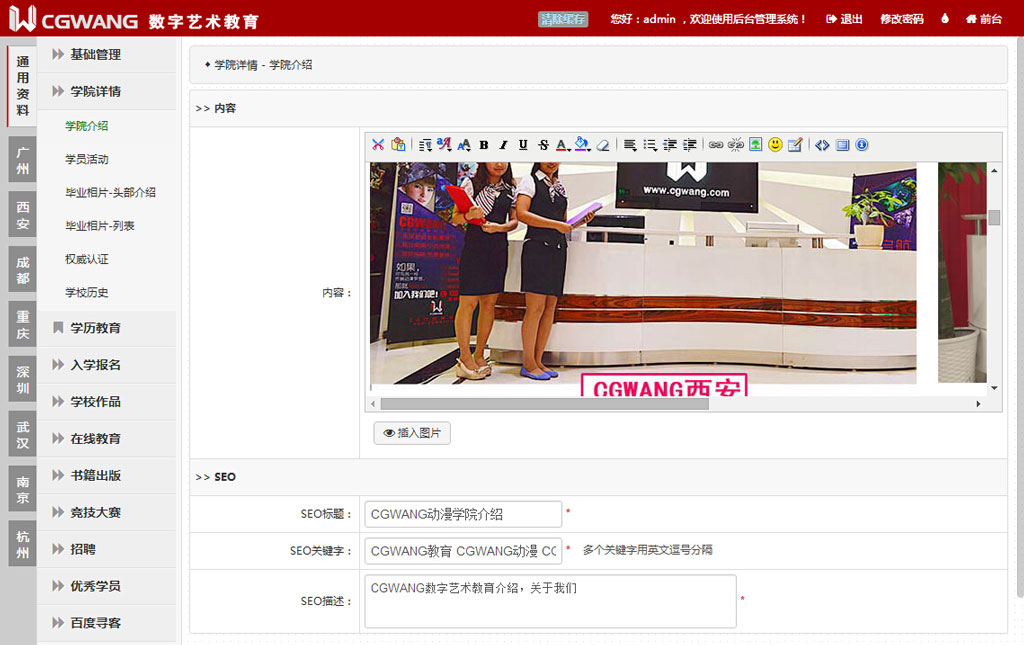The image size is (1024, 645).
Task: Expand the 百度寻客 sidebar section
Action: pos(106,623)
